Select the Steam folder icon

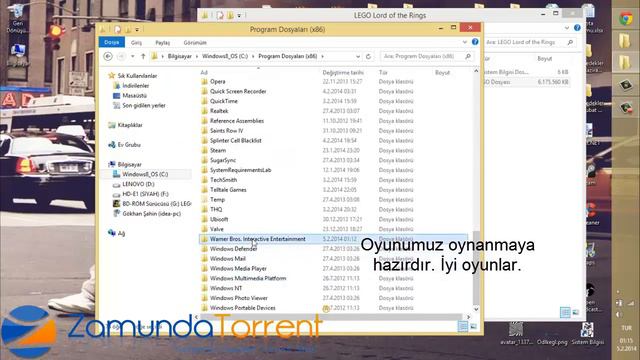pyautogui.click(x=204, y=150)
